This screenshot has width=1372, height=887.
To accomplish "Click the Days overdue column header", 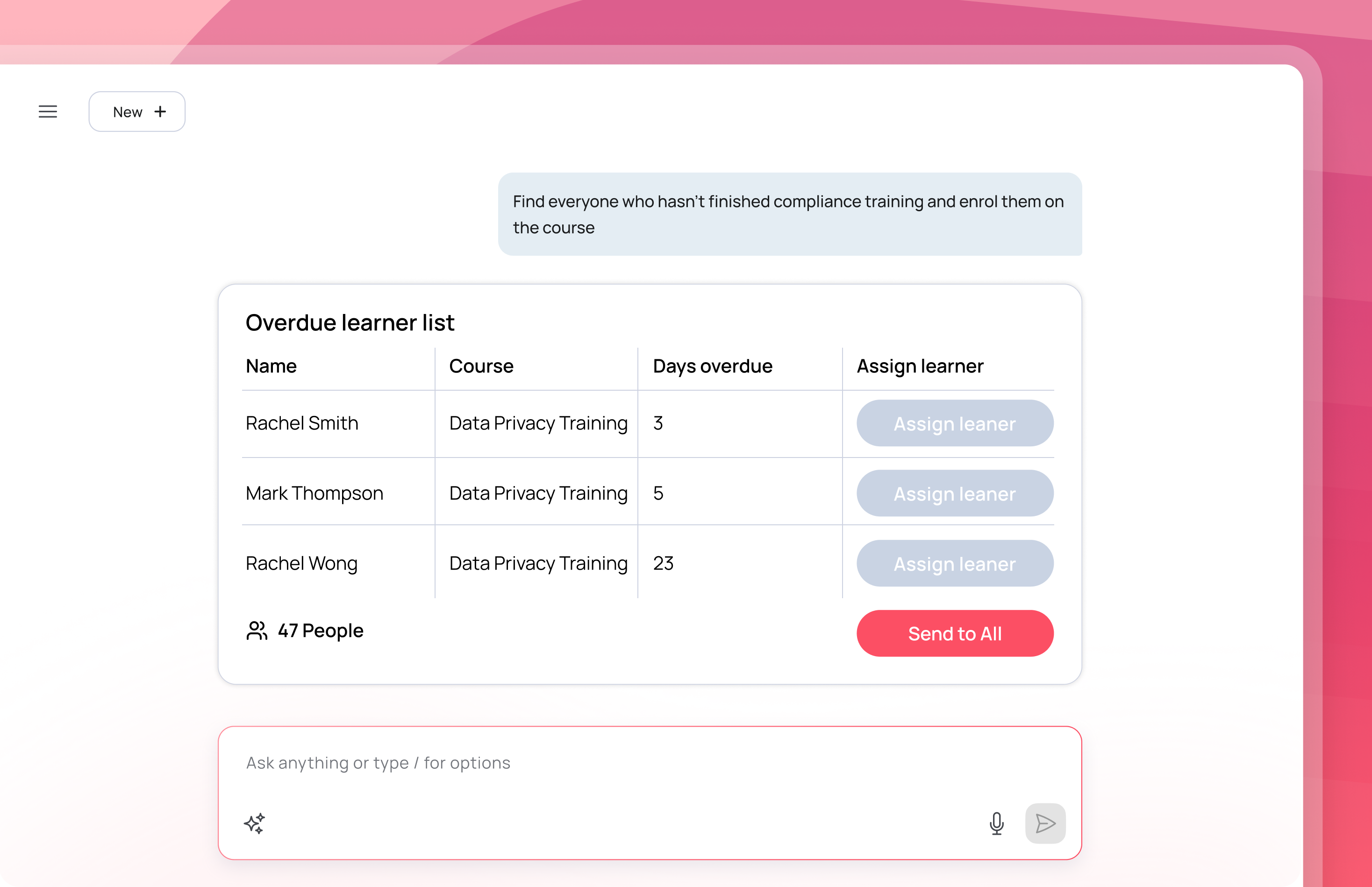I will 712,366.
